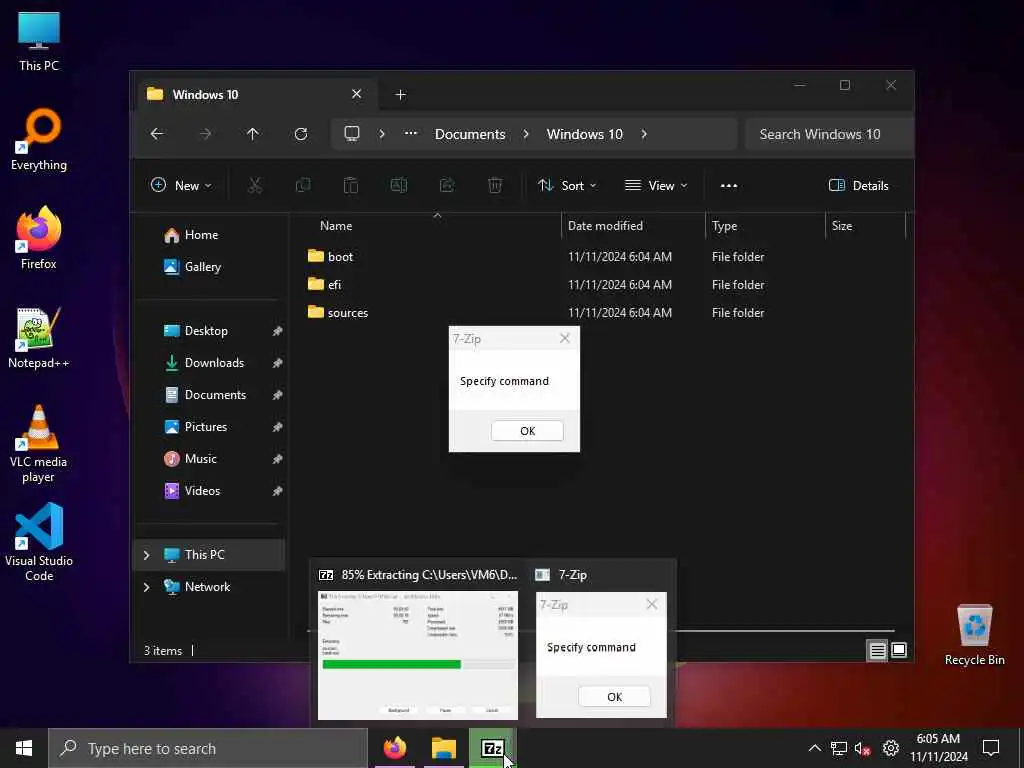Expand This PC tree node
Viewport: 1024px width, 768px height.
point(146,555)
